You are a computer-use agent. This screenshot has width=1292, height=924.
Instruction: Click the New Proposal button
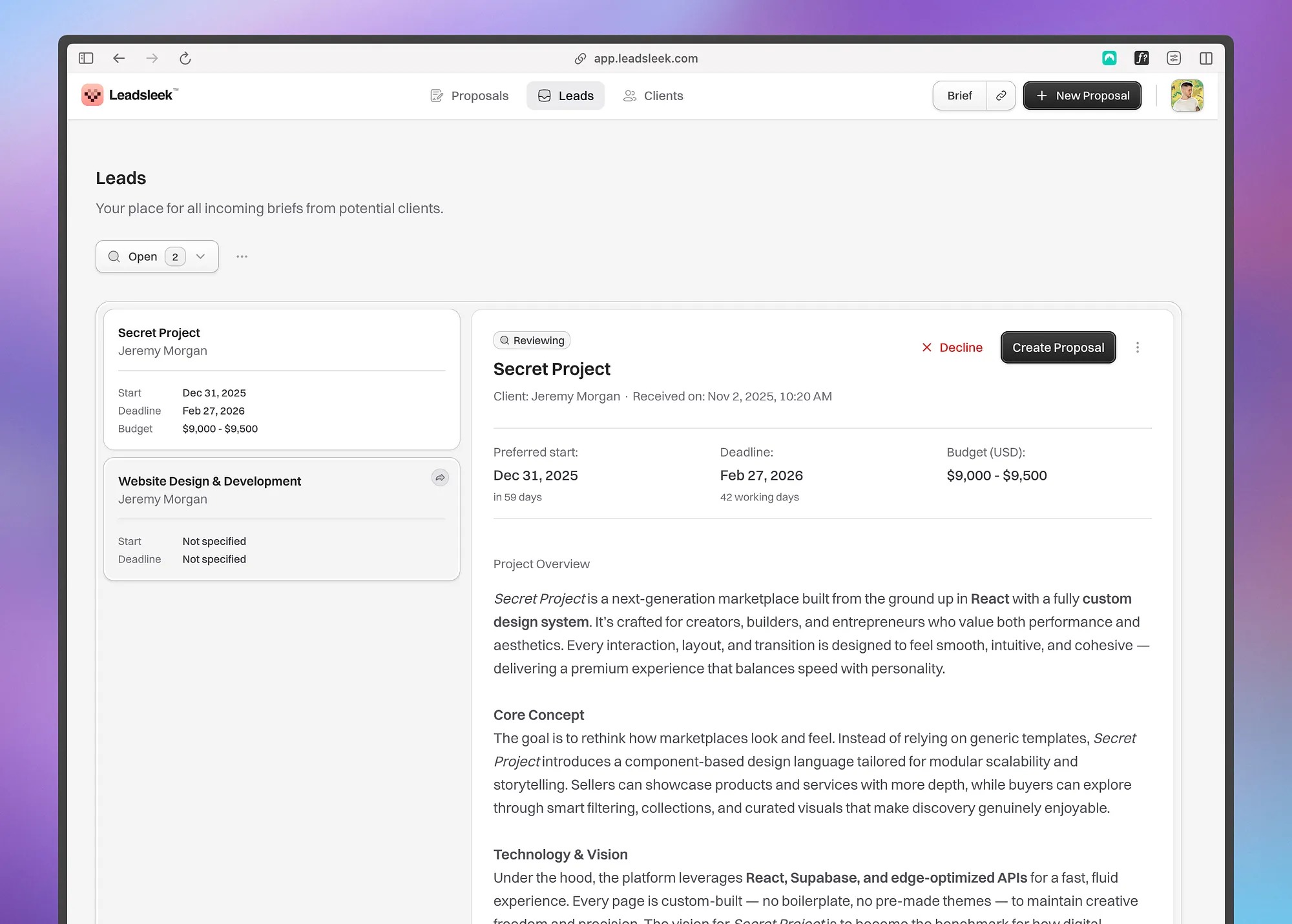tap(1082, 96)
